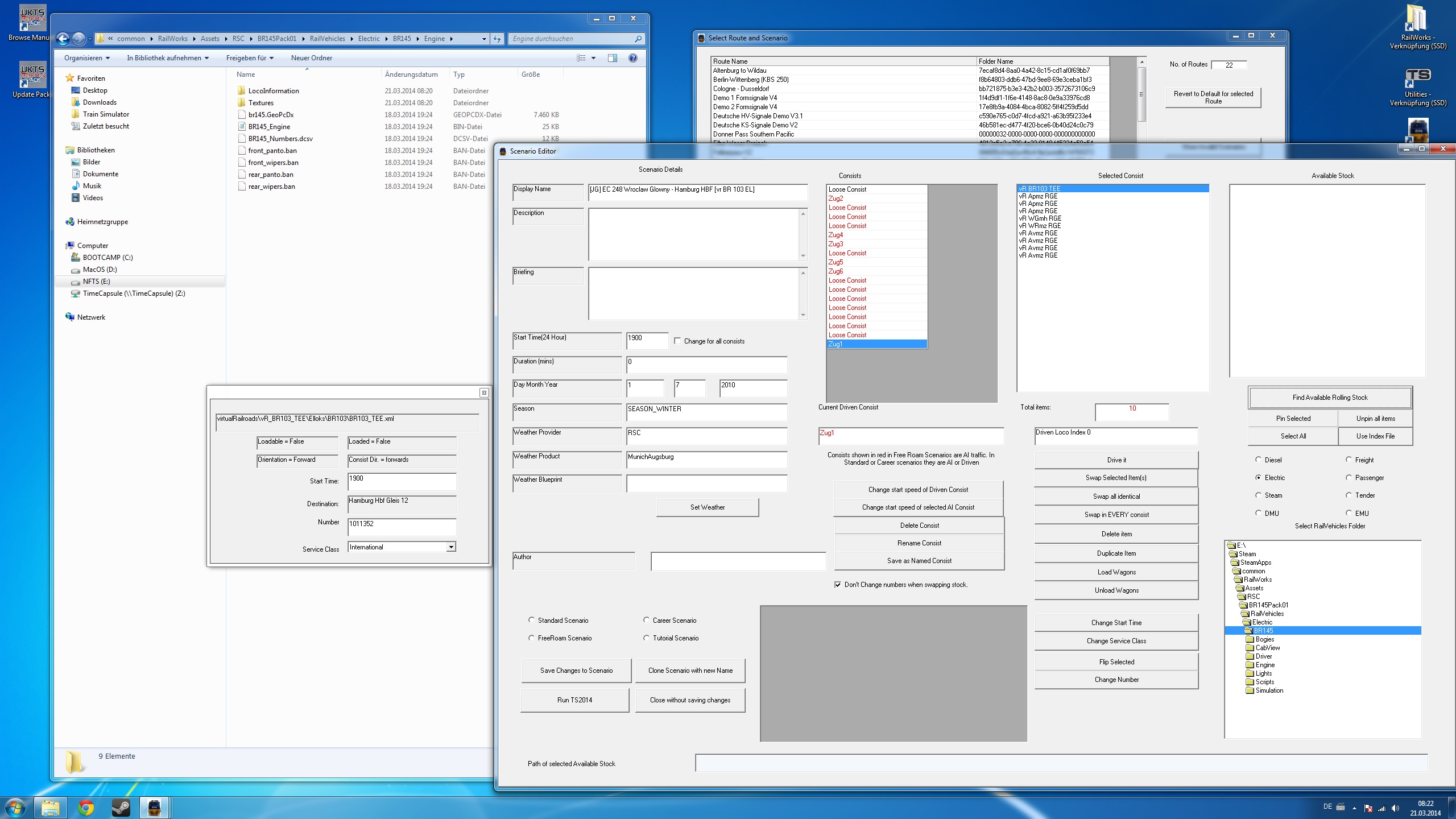Click the Change Service Class button
Viewport: 1456px width, 819px height.
[x=1116, y=641]
